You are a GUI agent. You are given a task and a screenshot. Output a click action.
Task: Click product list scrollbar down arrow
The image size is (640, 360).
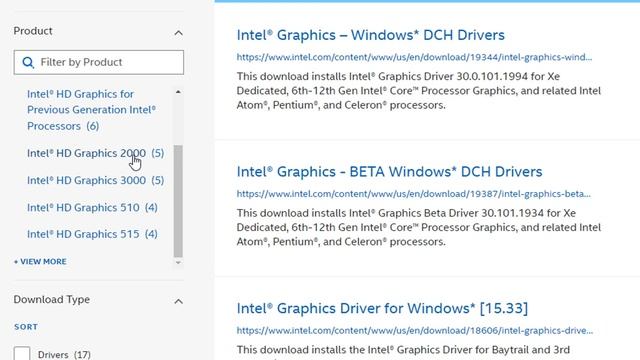(178, 262)
